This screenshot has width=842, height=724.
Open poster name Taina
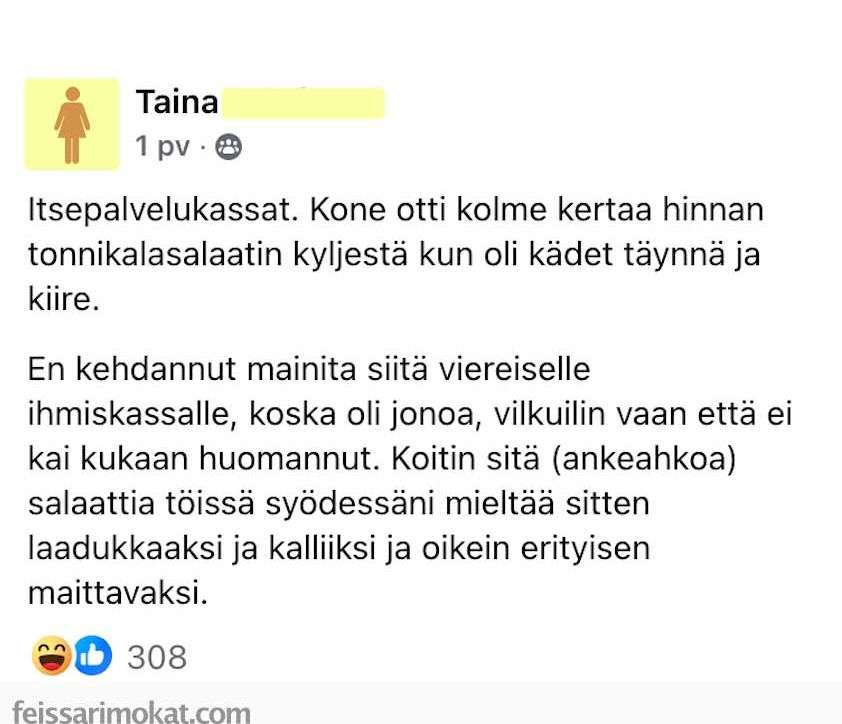click(177, 102)
